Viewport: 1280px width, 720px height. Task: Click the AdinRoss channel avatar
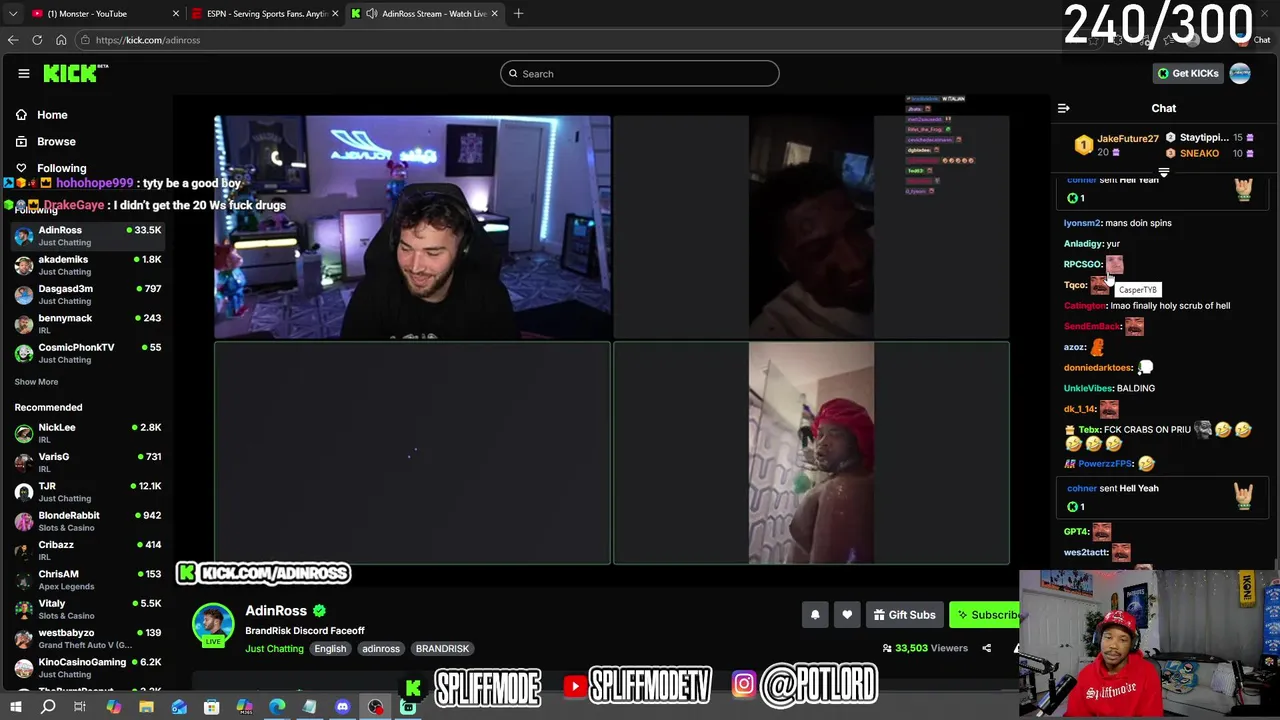pos(213,624)
